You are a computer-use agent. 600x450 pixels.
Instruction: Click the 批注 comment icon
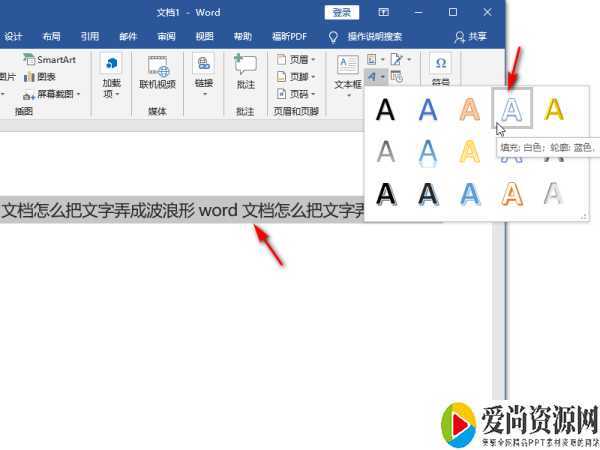pyautogui.click(x=245, y=72)
